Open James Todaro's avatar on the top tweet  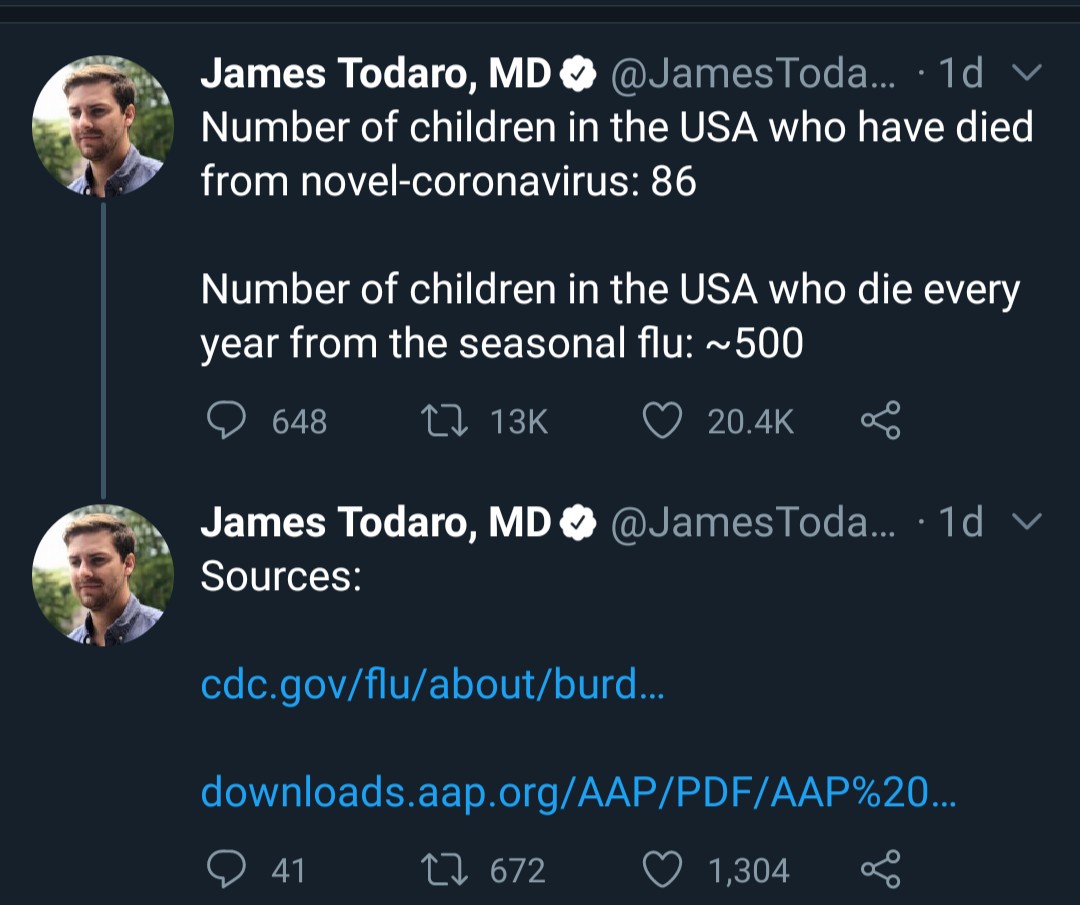click(103, 126)
